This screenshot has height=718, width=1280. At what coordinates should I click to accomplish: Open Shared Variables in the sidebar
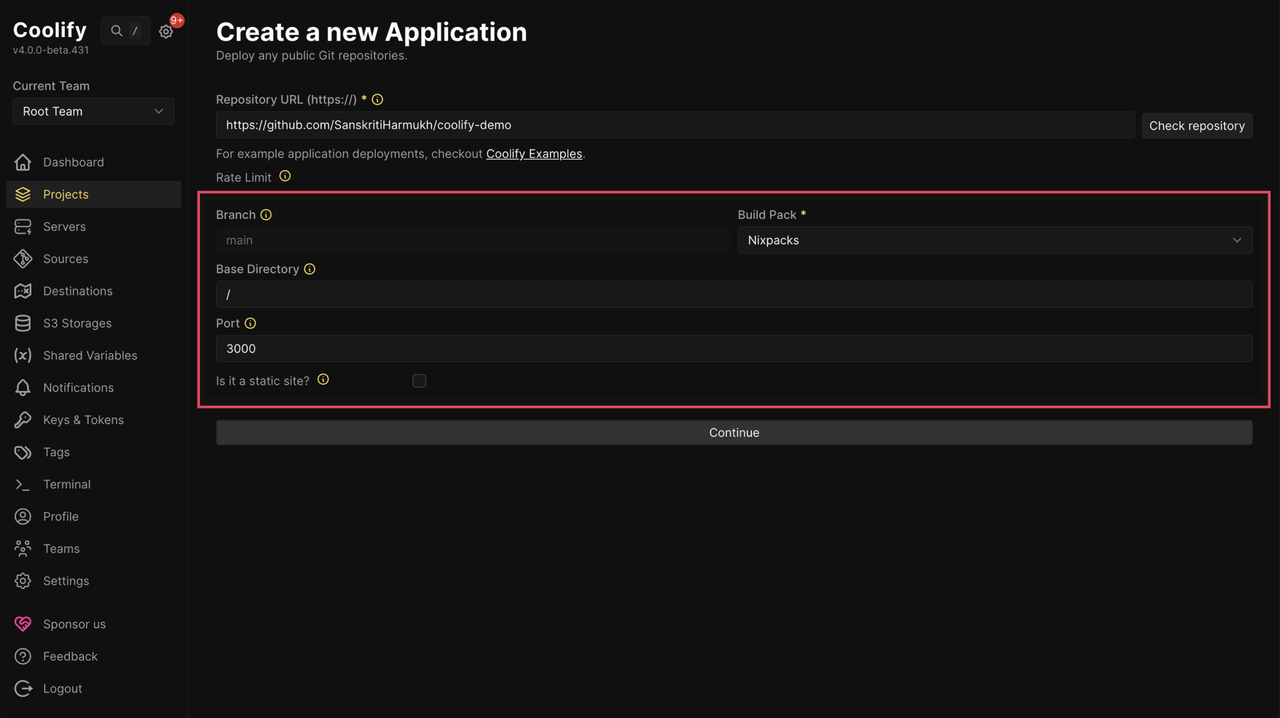94,355
